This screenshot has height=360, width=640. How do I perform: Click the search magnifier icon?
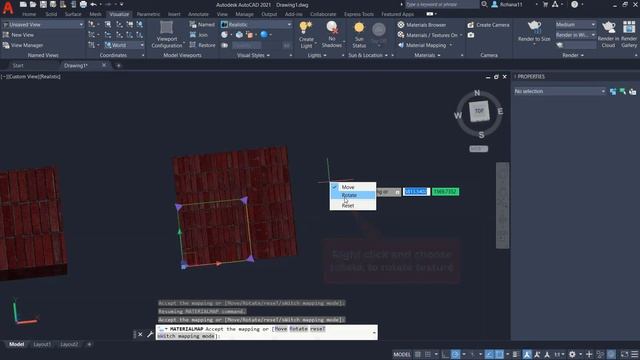click(x=484, y=4)
